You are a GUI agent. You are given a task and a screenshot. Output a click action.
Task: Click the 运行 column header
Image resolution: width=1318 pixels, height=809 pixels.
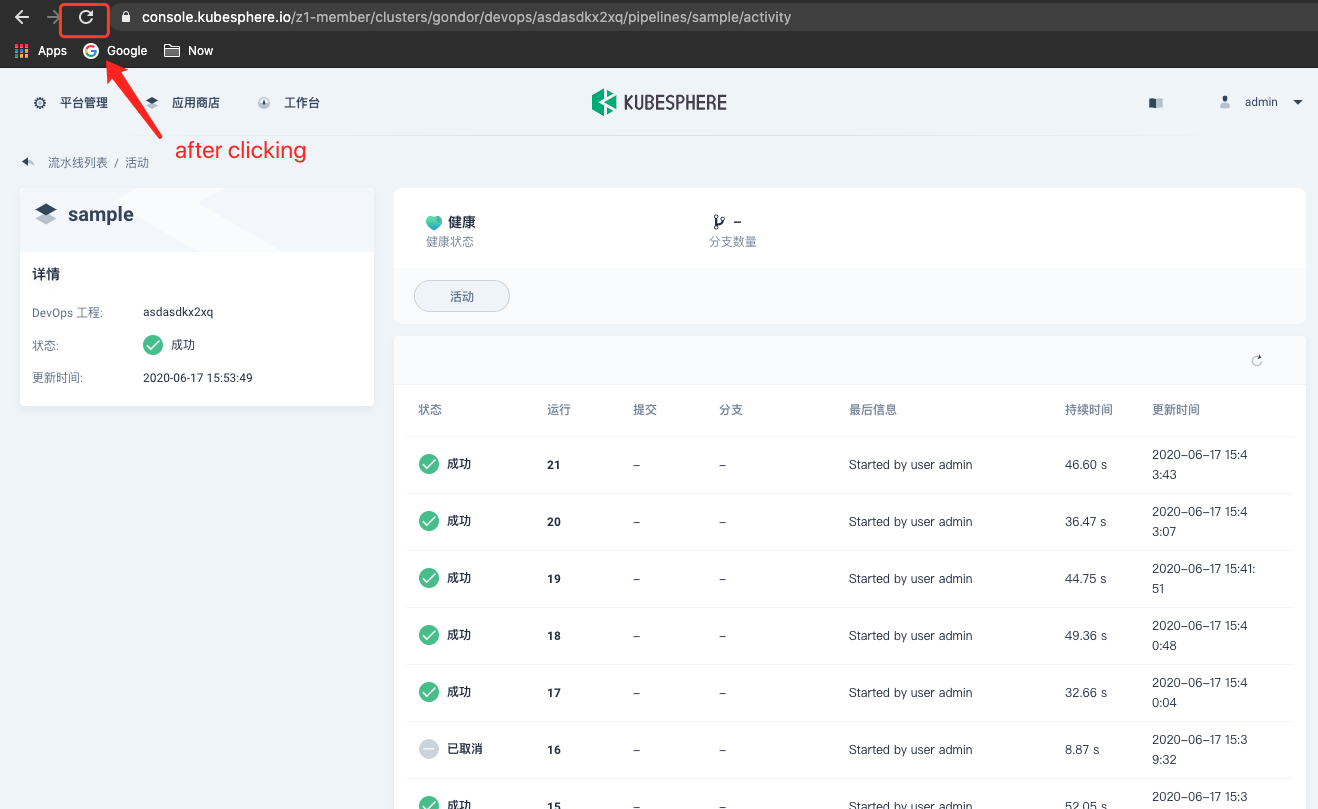(x=559, y=410)
